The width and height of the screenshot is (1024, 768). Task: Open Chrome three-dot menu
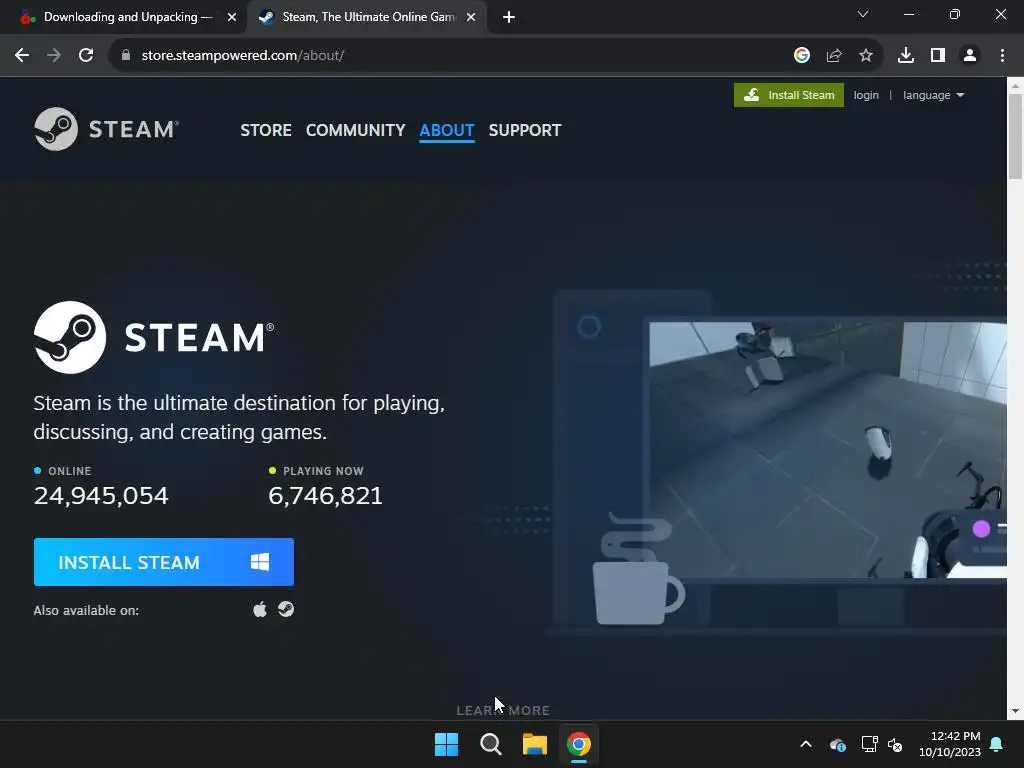coord(1002,56)
